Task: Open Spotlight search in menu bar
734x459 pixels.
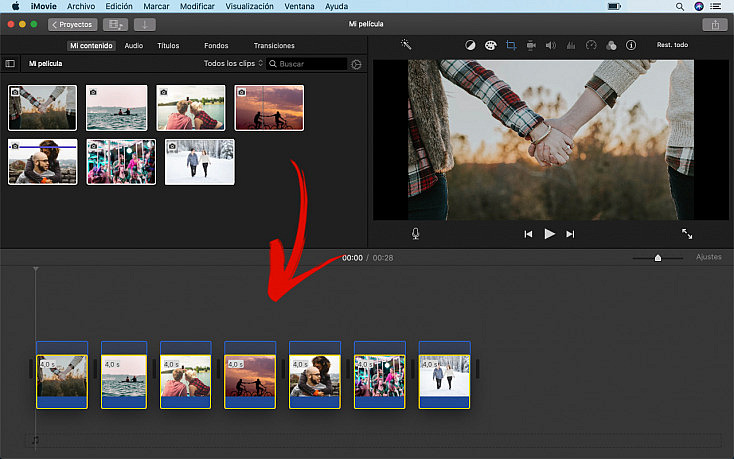Action: pyautogui.click(x=680, y=7)
